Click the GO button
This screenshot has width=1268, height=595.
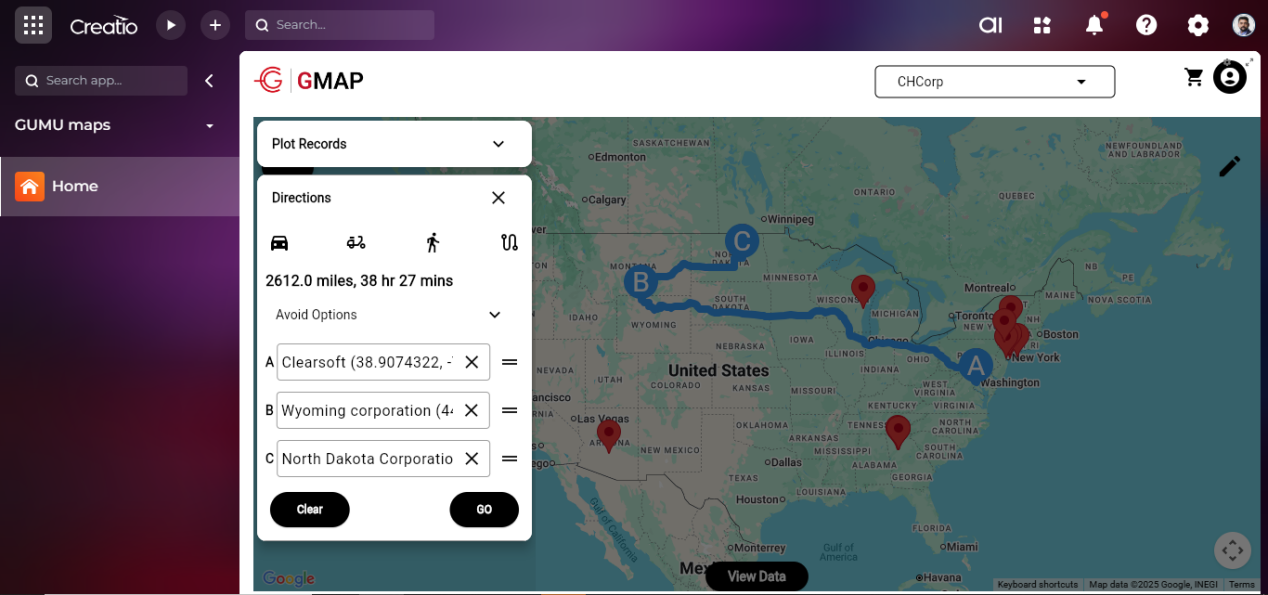coord(484,509)
